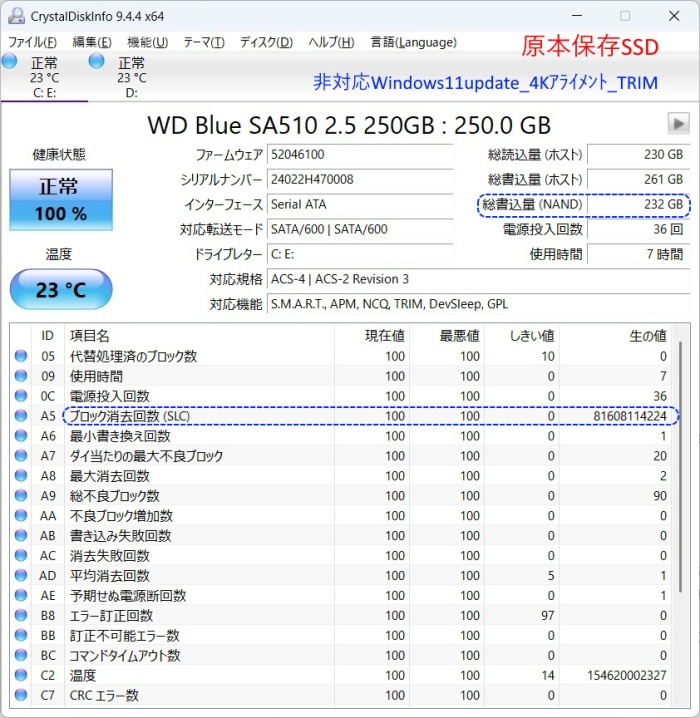Click status dot for ID B8 row
700x718 pixels.
(21, 615)
